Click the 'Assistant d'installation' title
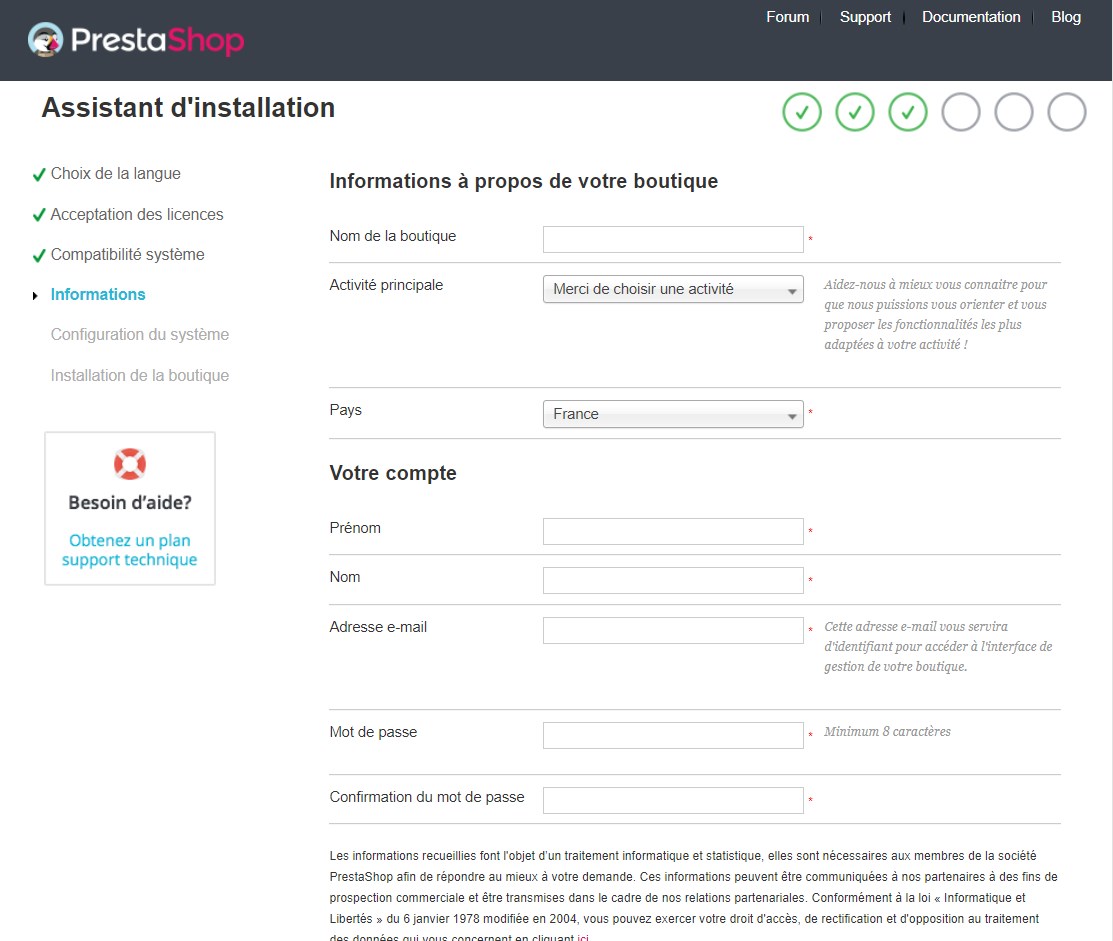 click(188, 108)
